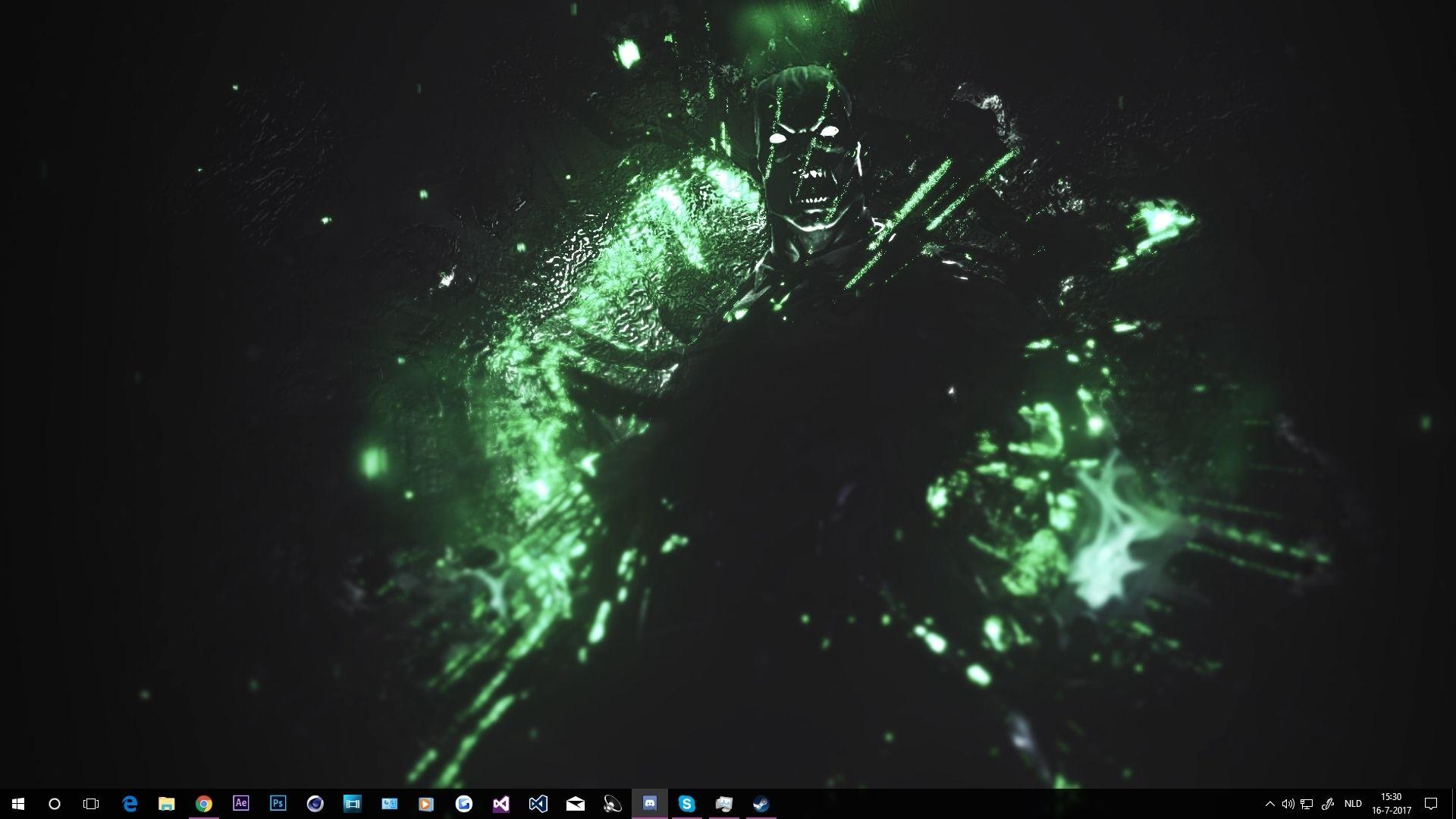Launch blue Visual Studio Code icon
1456x819 pixels.
[538, 804]
